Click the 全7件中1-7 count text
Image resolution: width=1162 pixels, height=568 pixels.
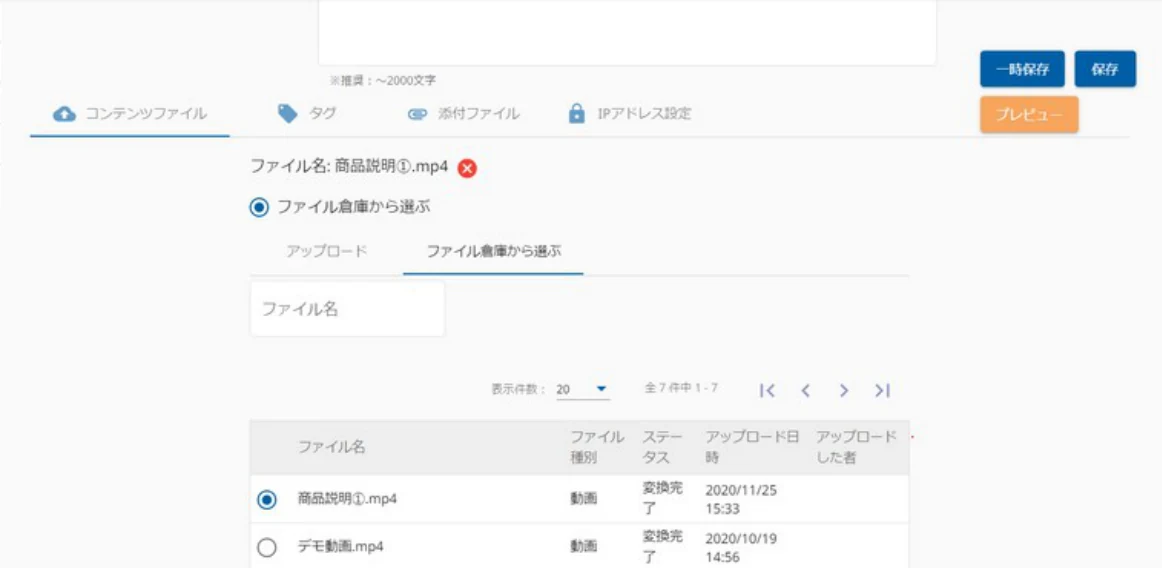(681, 388)
